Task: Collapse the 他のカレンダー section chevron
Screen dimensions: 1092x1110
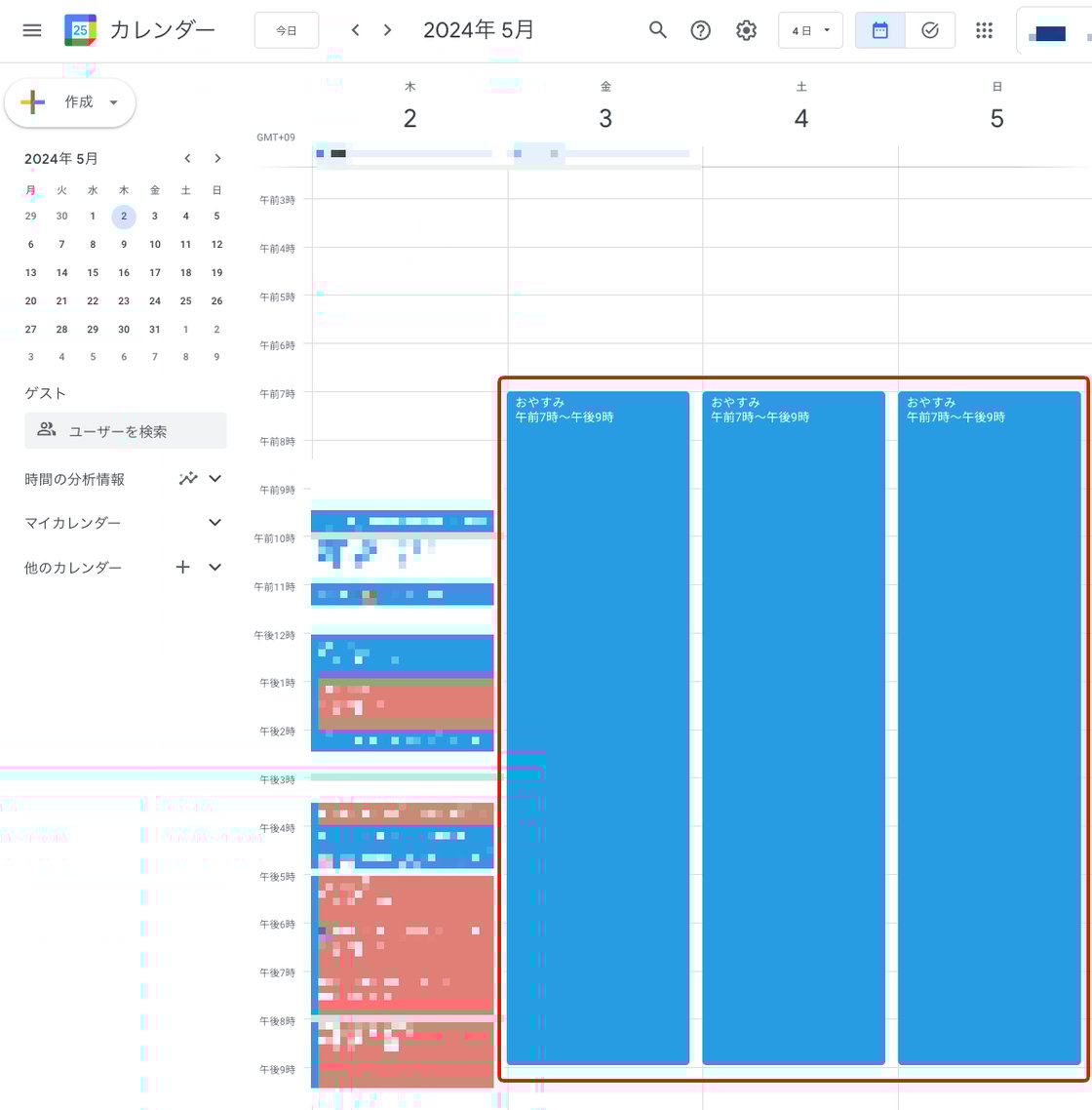Action: tap(215, 567)
